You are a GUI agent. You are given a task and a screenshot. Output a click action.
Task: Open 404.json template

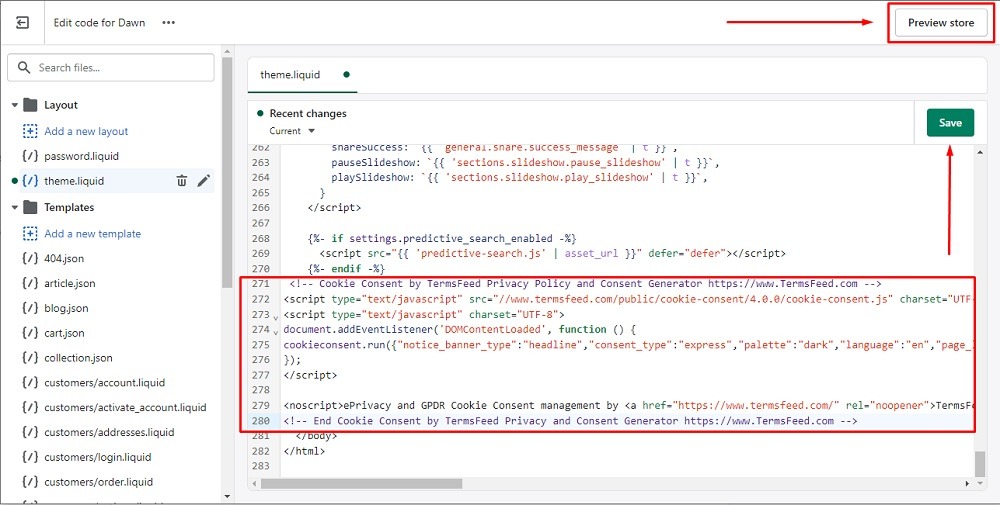(64, 259)
